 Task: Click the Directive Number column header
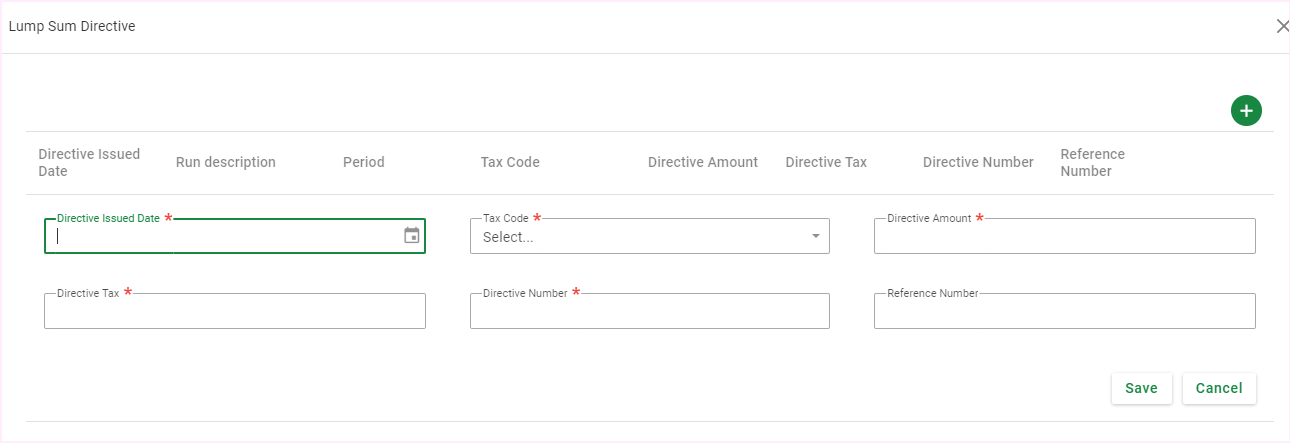[x=978, y=162]
